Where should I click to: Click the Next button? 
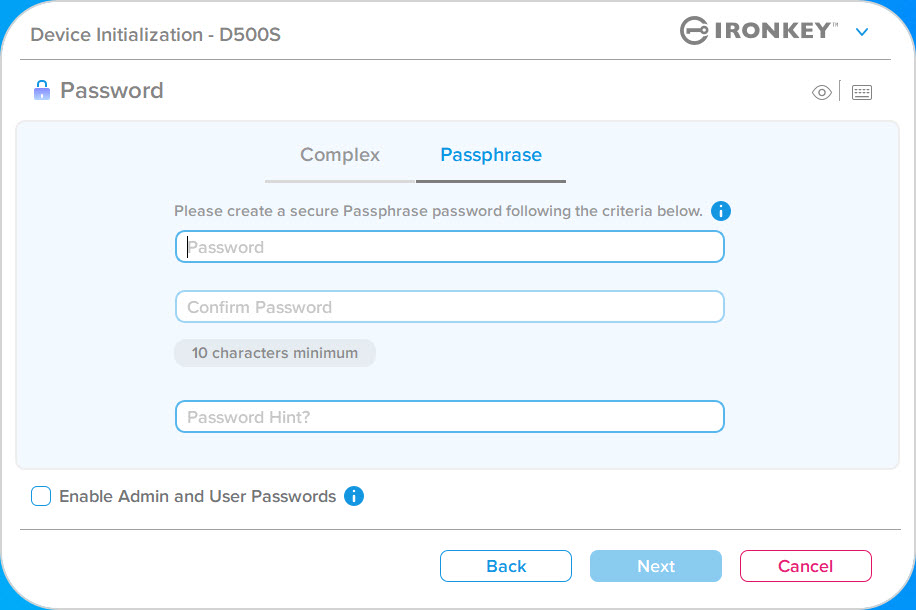656,566
